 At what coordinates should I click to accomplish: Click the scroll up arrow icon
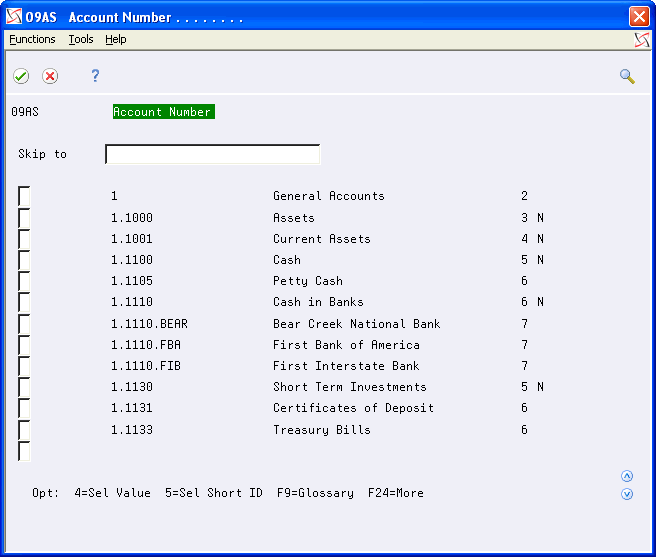click(x=627, y=476)
